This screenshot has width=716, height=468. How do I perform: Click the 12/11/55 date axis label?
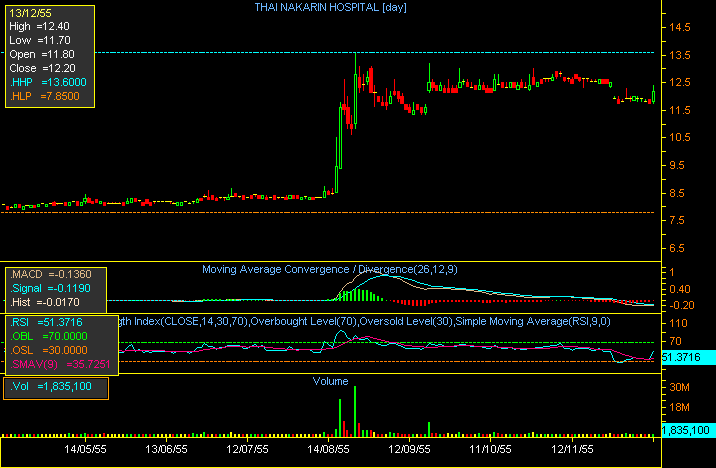coord(572,450)
